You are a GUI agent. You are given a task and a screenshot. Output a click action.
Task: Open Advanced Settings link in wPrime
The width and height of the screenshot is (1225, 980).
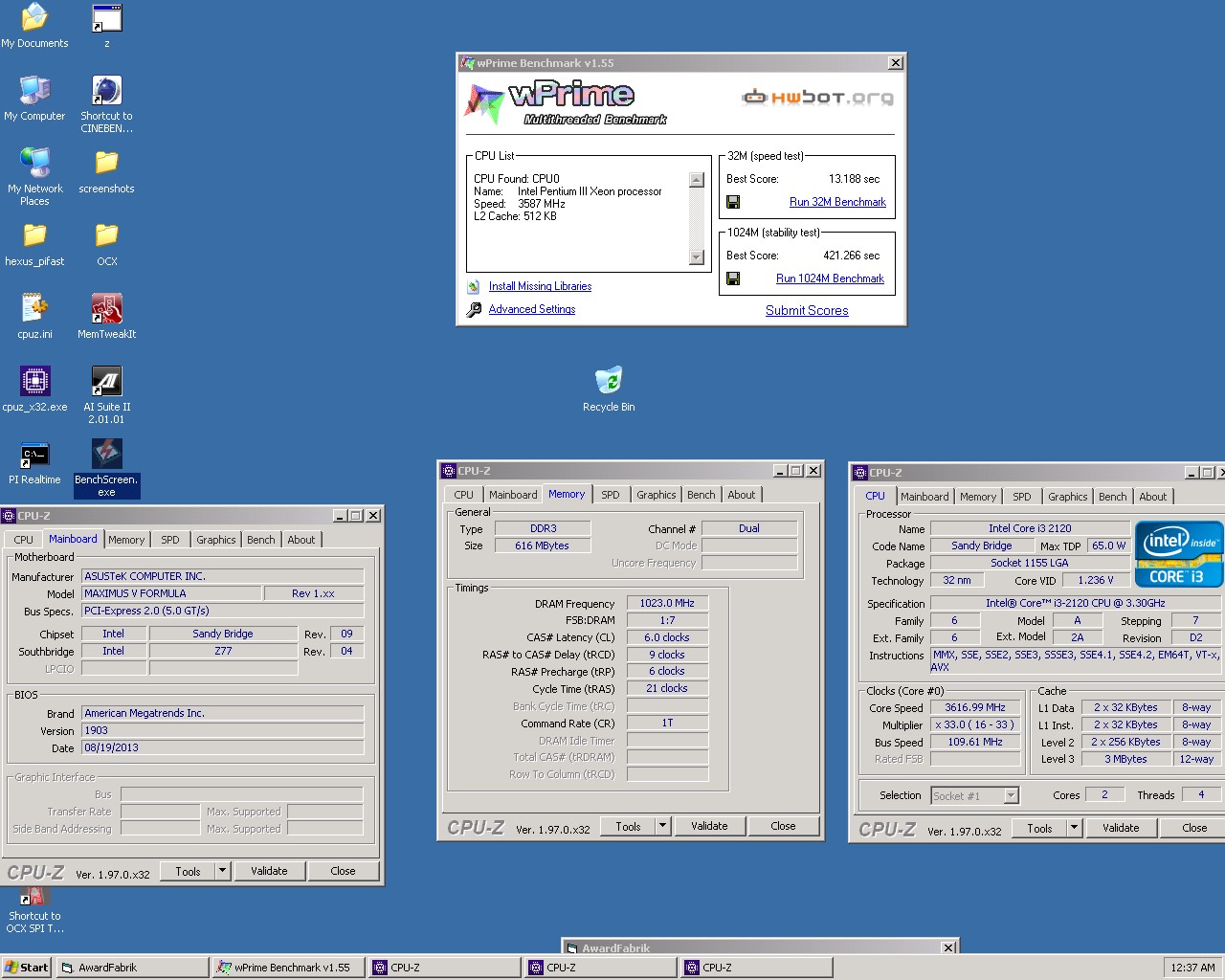click(532, 309)
